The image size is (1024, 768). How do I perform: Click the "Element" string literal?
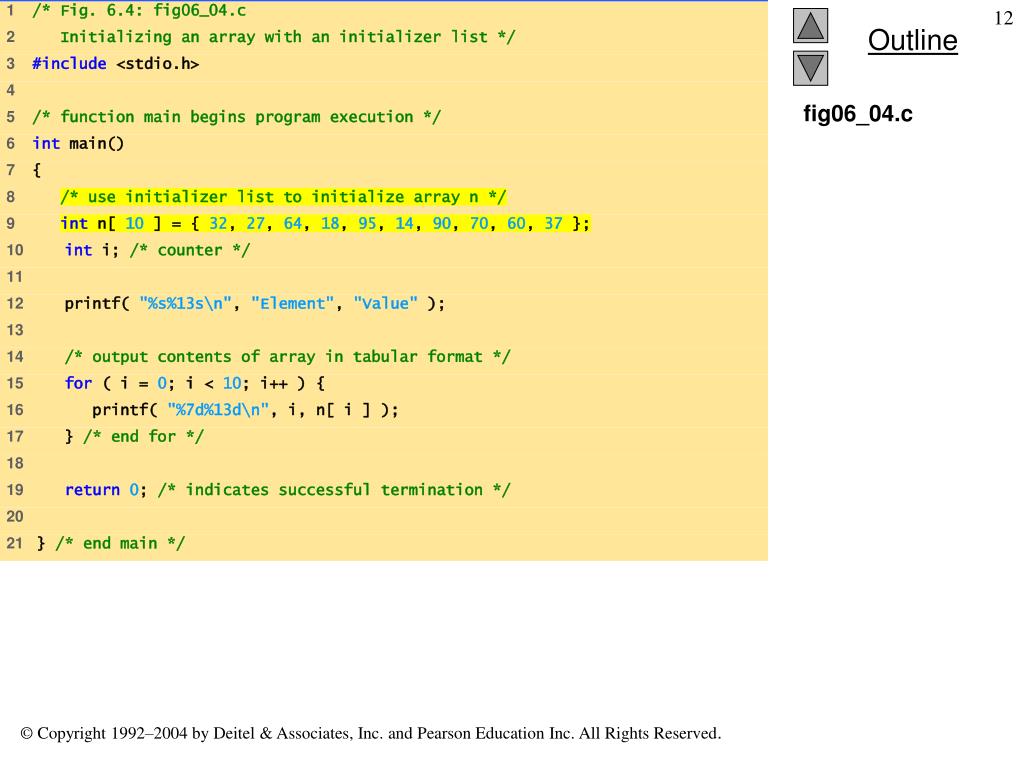pyautogui.click(x=293, y=303)
